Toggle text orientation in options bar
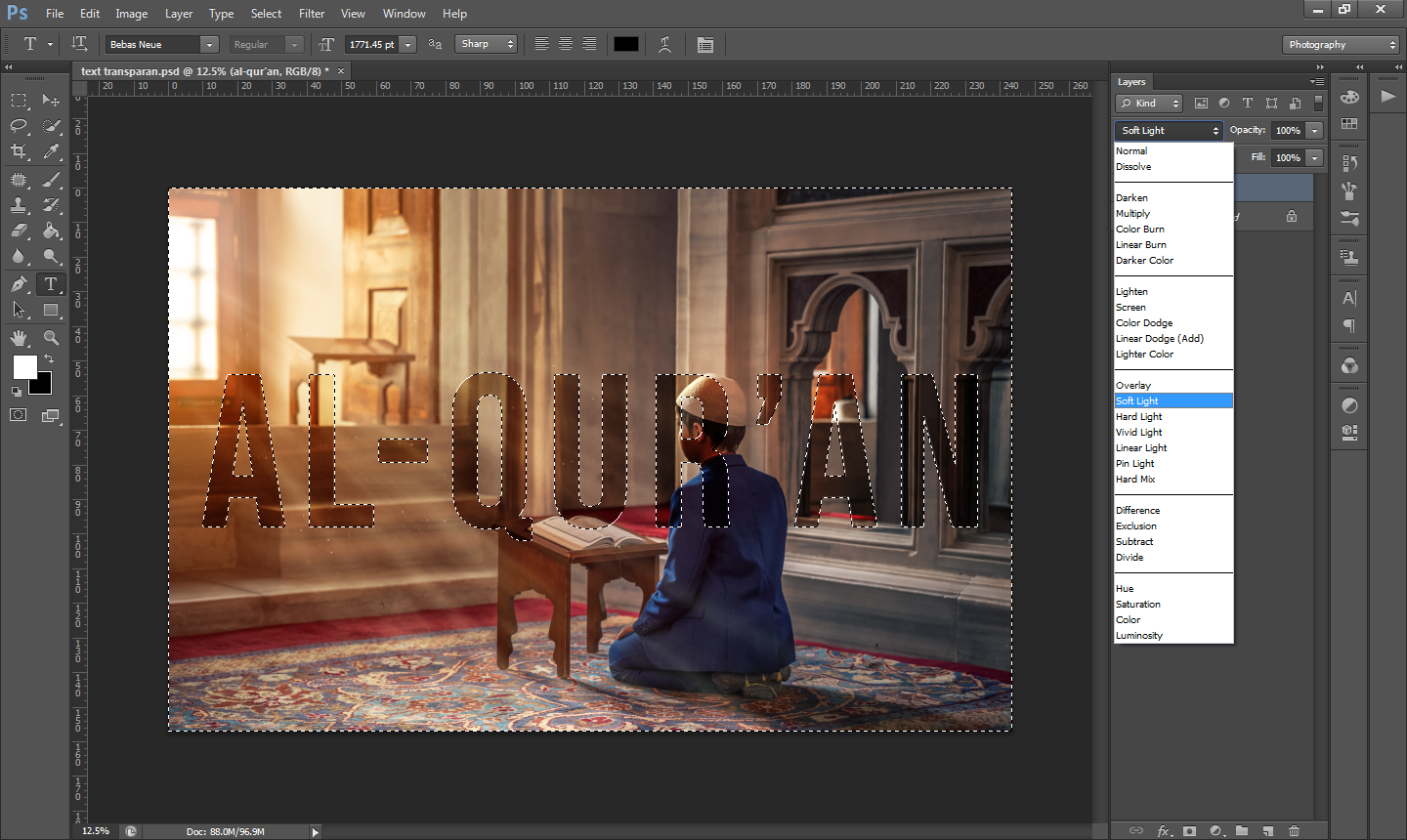Image resolution: width=1407 pixels, height=840 pixels. (79, 44)
